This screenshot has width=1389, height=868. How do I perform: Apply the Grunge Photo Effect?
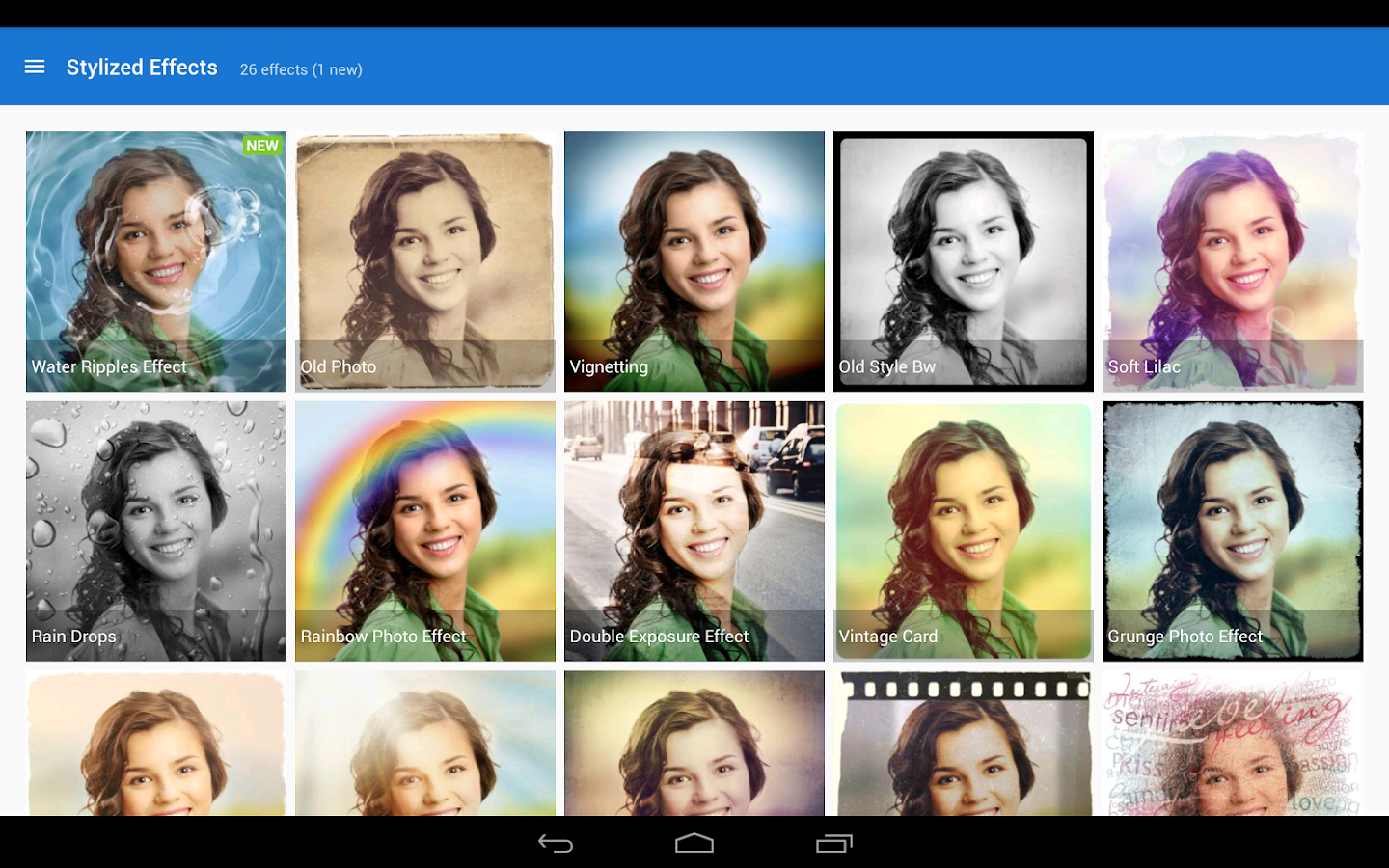(x=1233, y=531)
